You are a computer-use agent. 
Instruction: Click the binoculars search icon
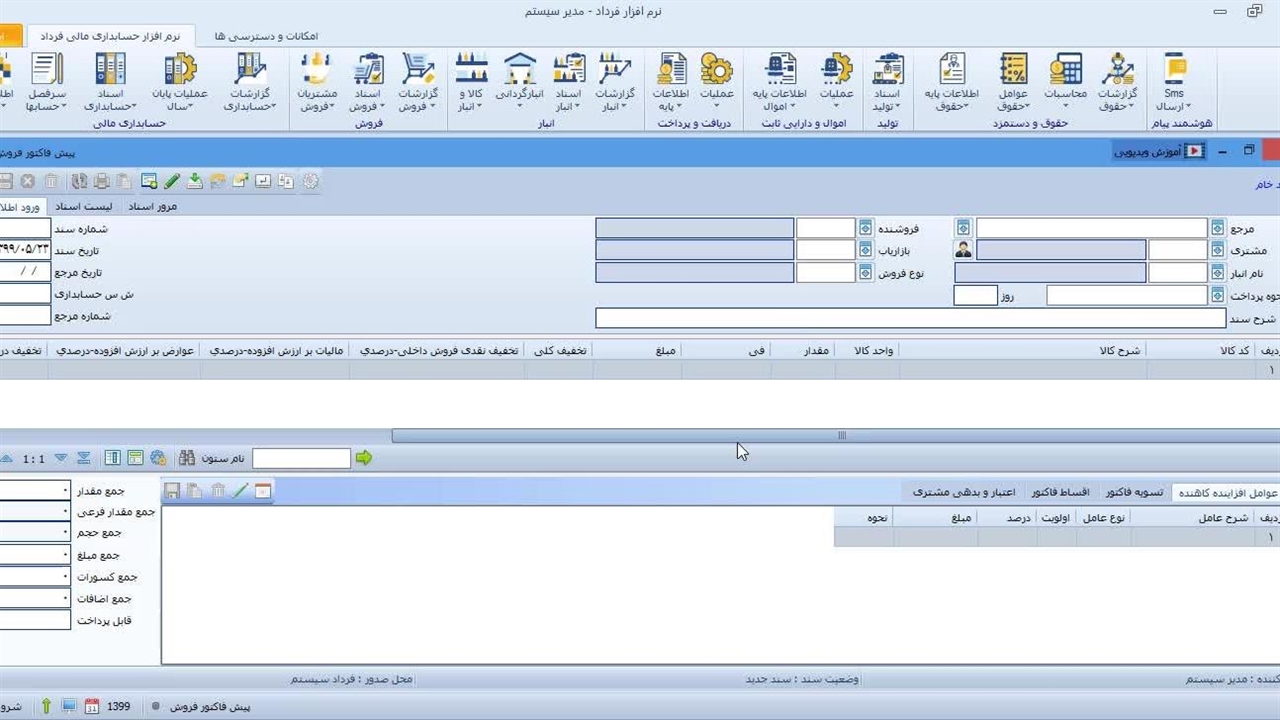pos(187,458)
